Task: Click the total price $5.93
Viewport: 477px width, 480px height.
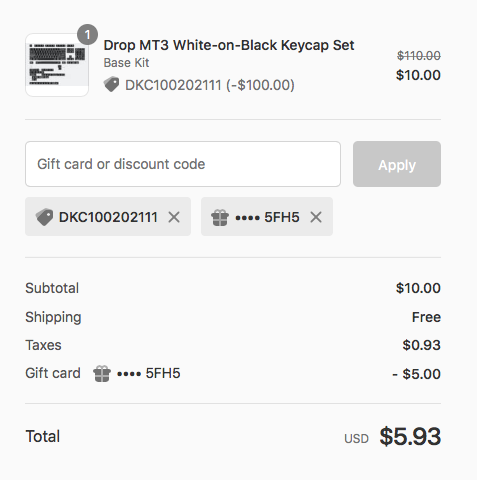Action: [410, 436]
